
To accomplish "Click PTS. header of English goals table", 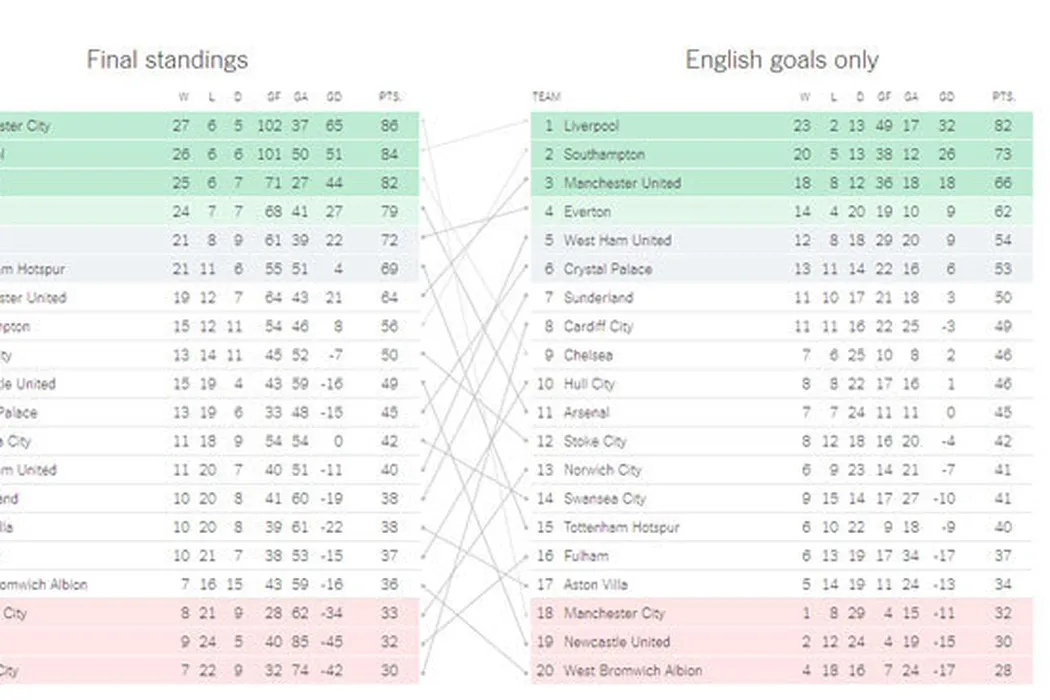I will click(x=1003, y=97).
